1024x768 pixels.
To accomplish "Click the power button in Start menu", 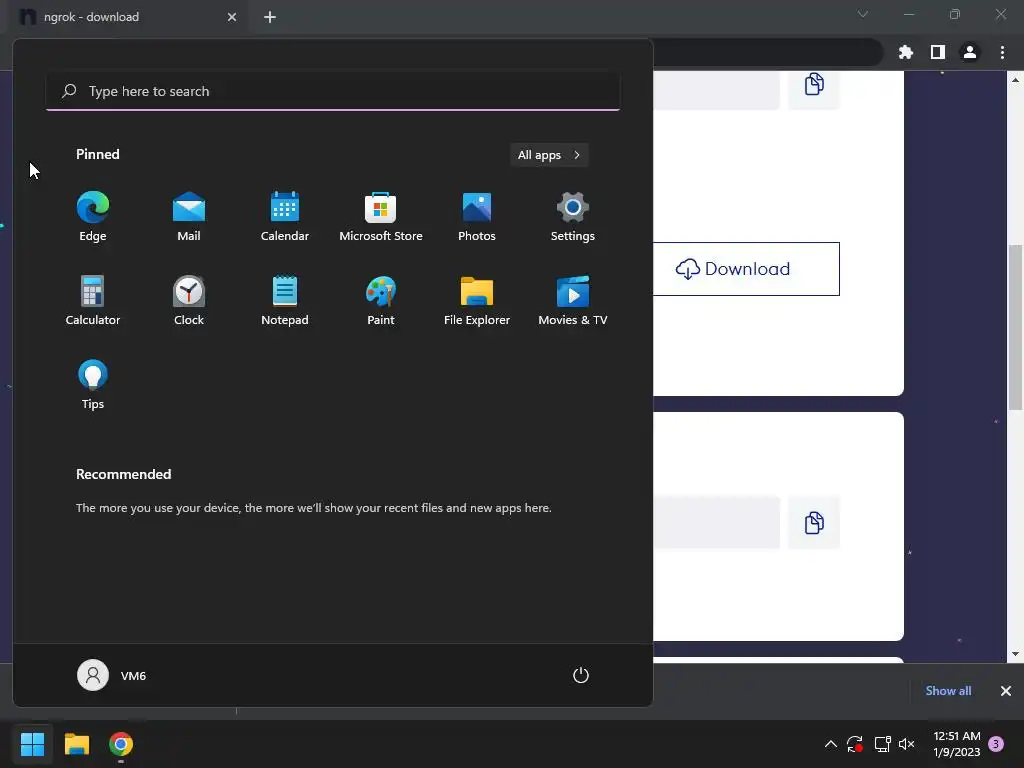I will pos(581,675).
